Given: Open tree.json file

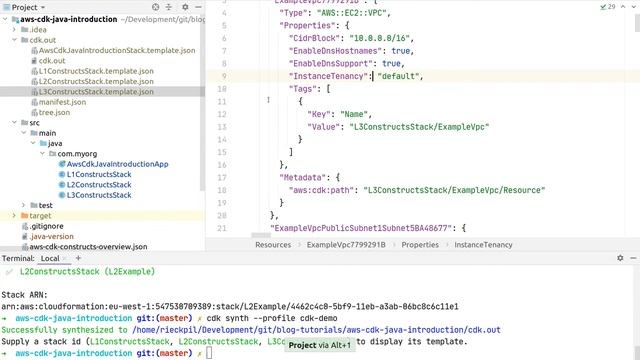Looking at the screenshot, I should point(54,112).
